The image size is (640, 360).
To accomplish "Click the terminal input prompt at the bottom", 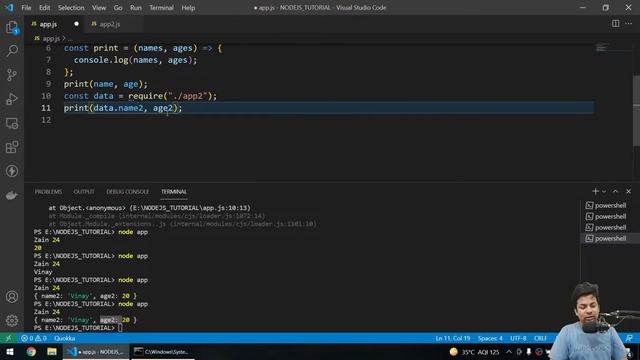I will click(x=120, y=328).
